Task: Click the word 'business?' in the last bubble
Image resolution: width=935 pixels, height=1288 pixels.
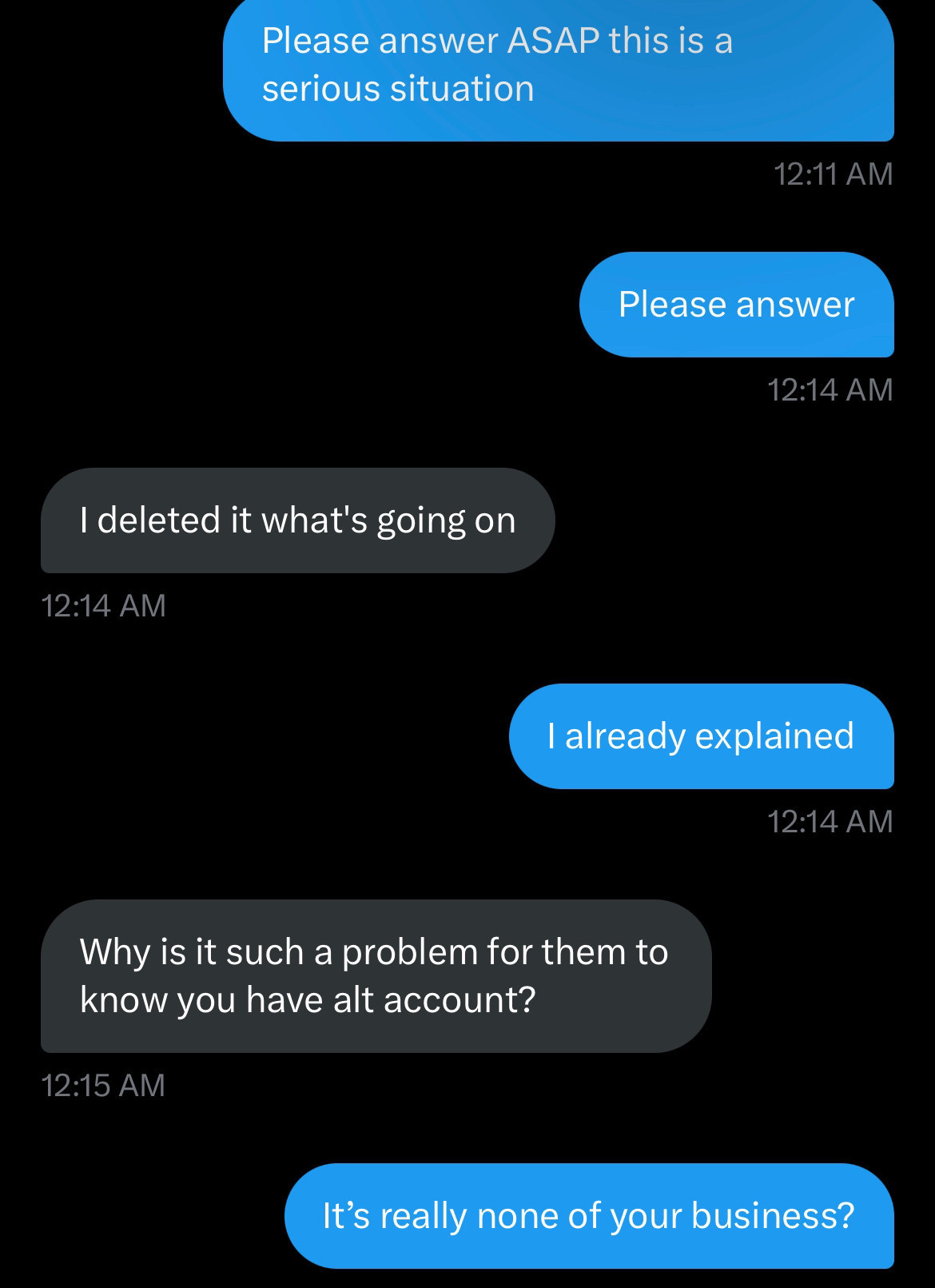Action: (773, 1215)
